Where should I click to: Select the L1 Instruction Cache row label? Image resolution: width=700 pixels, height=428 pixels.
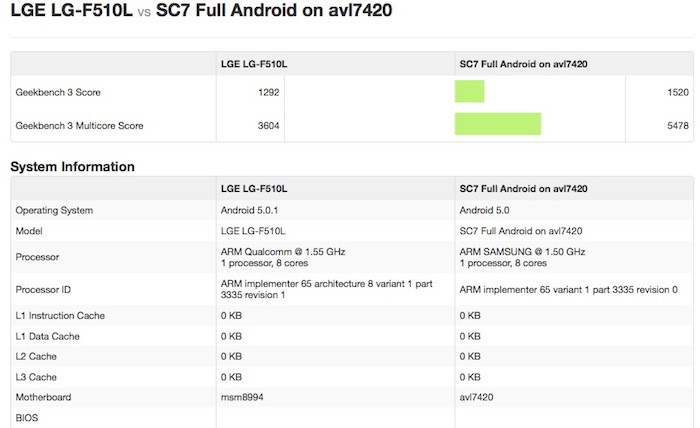(x=60, y=316)
